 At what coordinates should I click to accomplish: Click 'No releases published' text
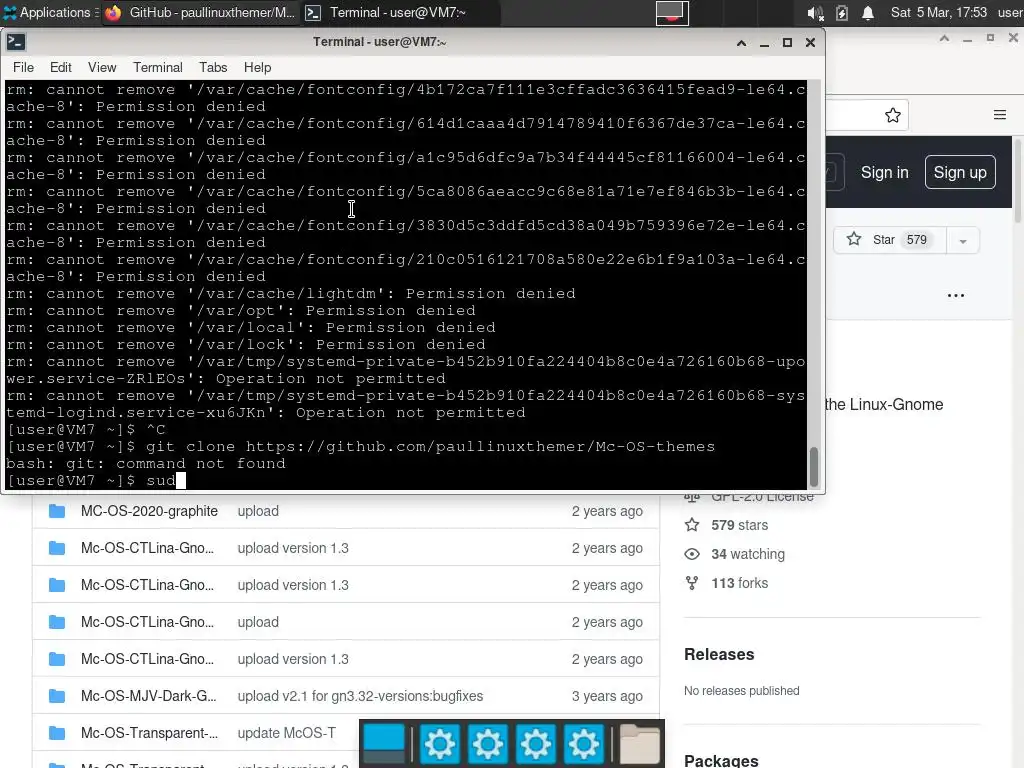click(x=741, y=690)
